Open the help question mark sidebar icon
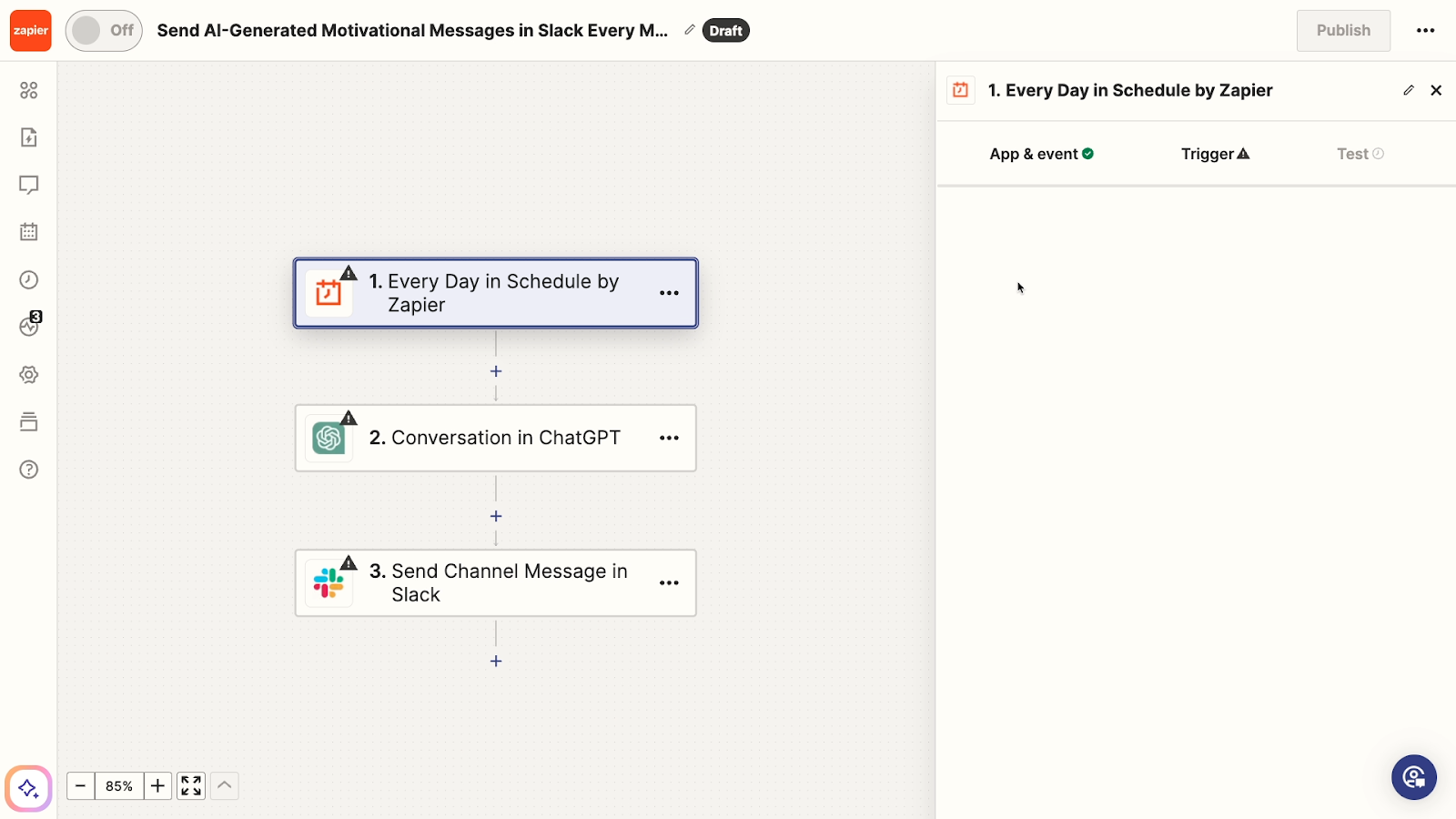The height and width of the screenshot is (819, 1456). tap(29, 469)
